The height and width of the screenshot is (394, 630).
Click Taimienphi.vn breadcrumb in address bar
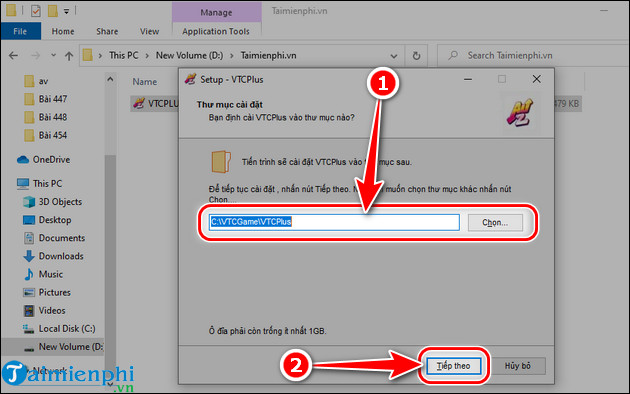pos(268,55)
